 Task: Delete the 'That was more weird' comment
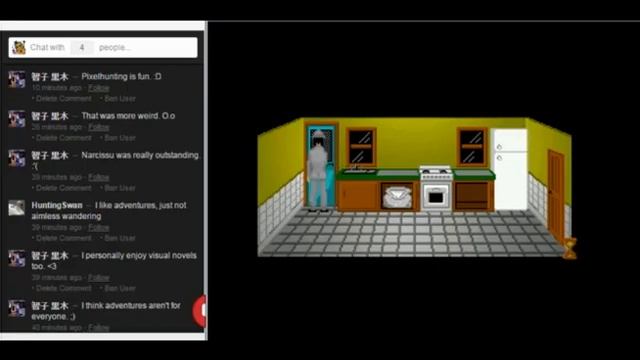pos(63,138)
